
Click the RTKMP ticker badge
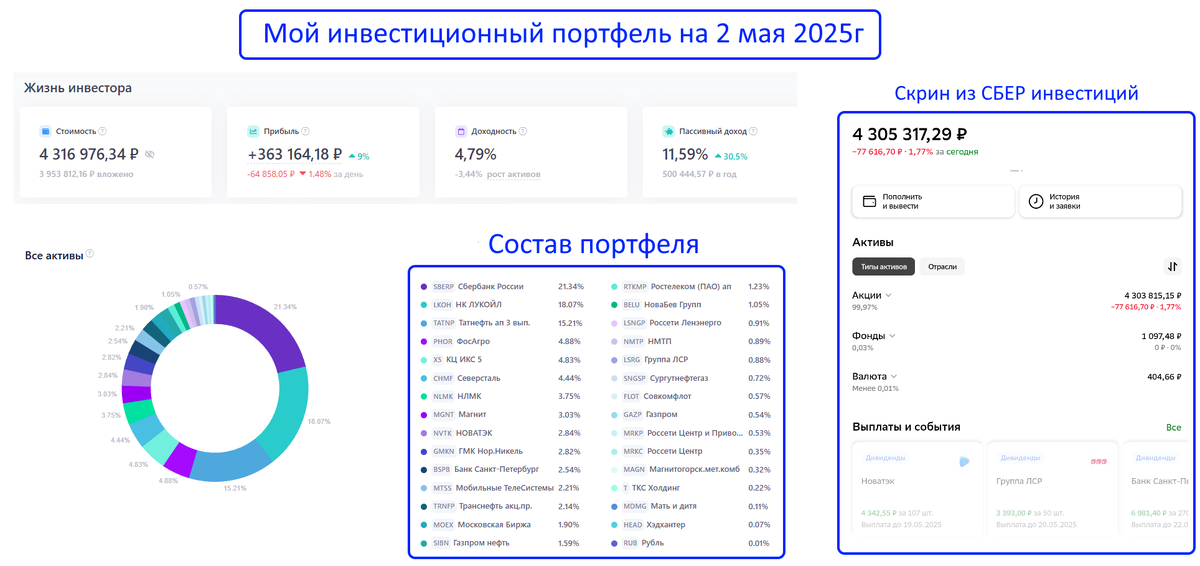[634, 286]
